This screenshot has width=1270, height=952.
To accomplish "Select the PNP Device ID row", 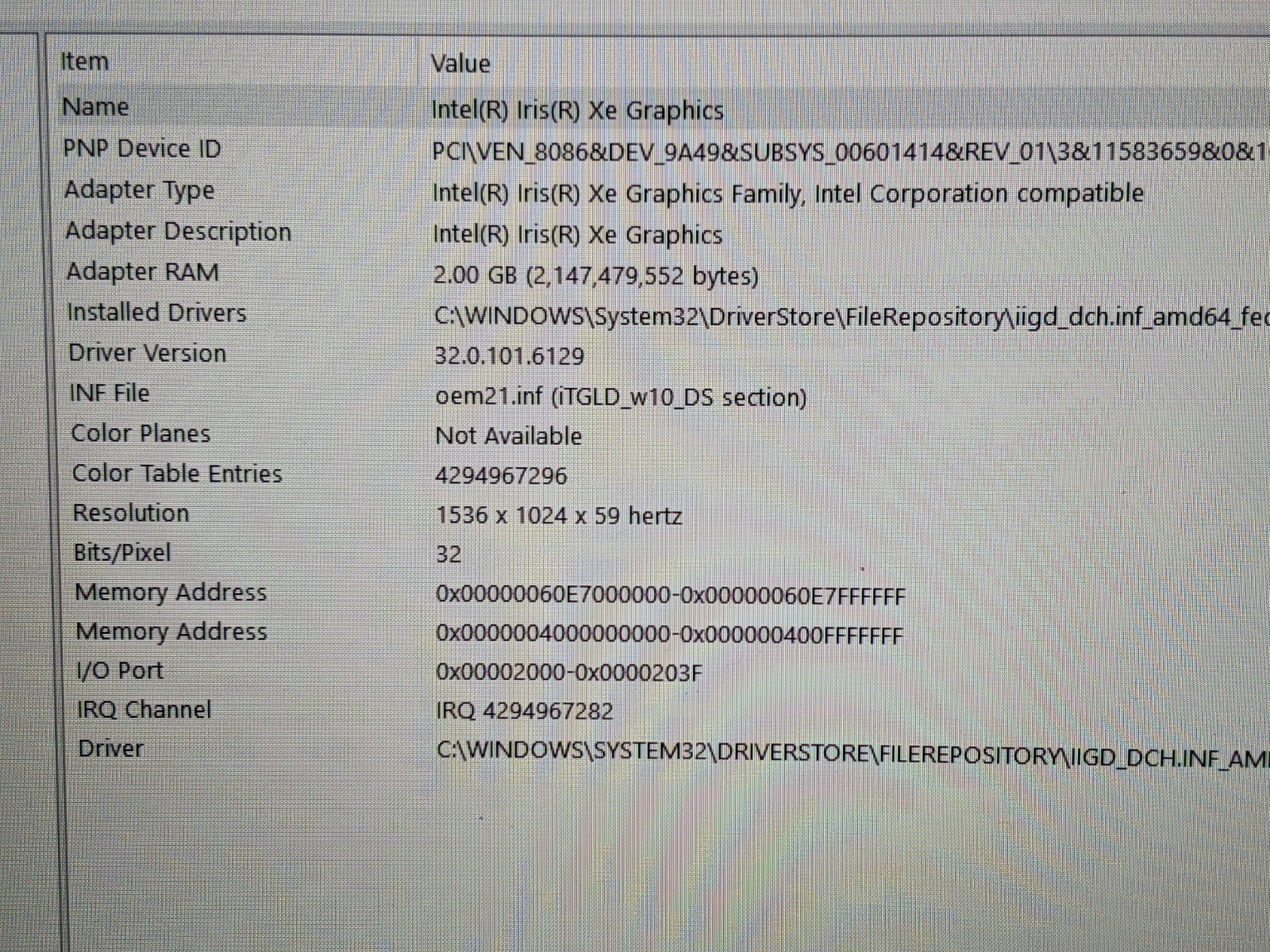I will [x=142, y=148].
